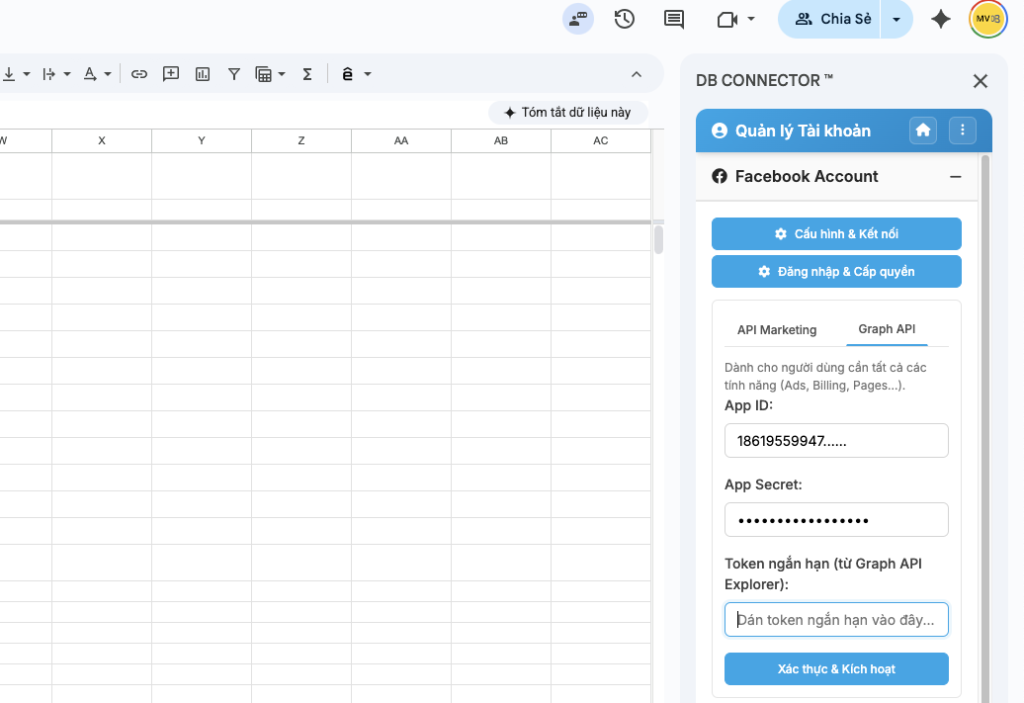Open the three-dot menu in account header

pyautogui.click(x=962, y=130)
